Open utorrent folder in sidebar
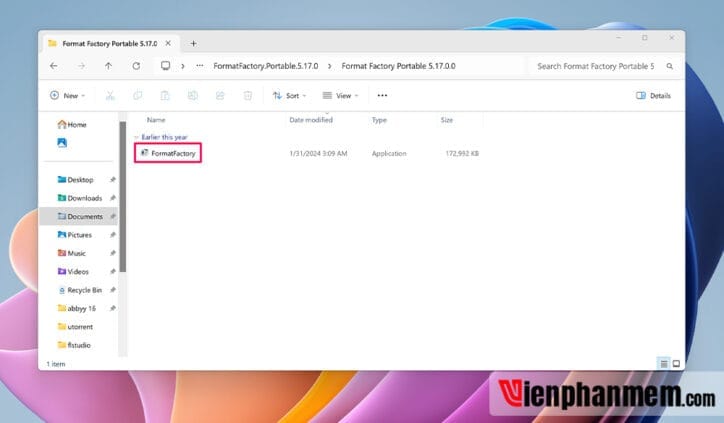The width and height of the screenshot is (724, 423). (x=75, y=326)
